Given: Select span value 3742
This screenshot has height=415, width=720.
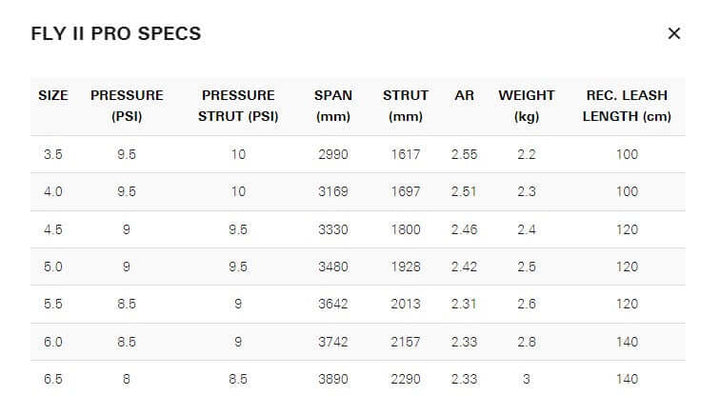Looking at the screenshot, I should (x=333, y=342).
